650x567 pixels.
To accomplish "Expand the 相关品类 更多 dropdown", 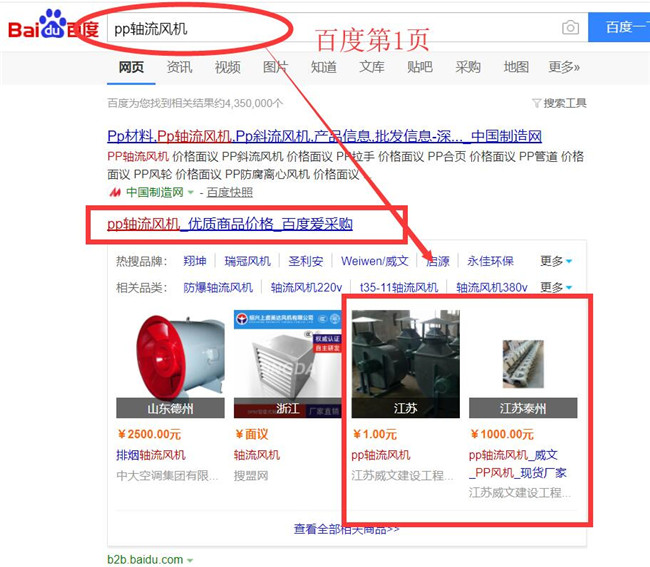I will pyautogui.click(x=556, y=287).
